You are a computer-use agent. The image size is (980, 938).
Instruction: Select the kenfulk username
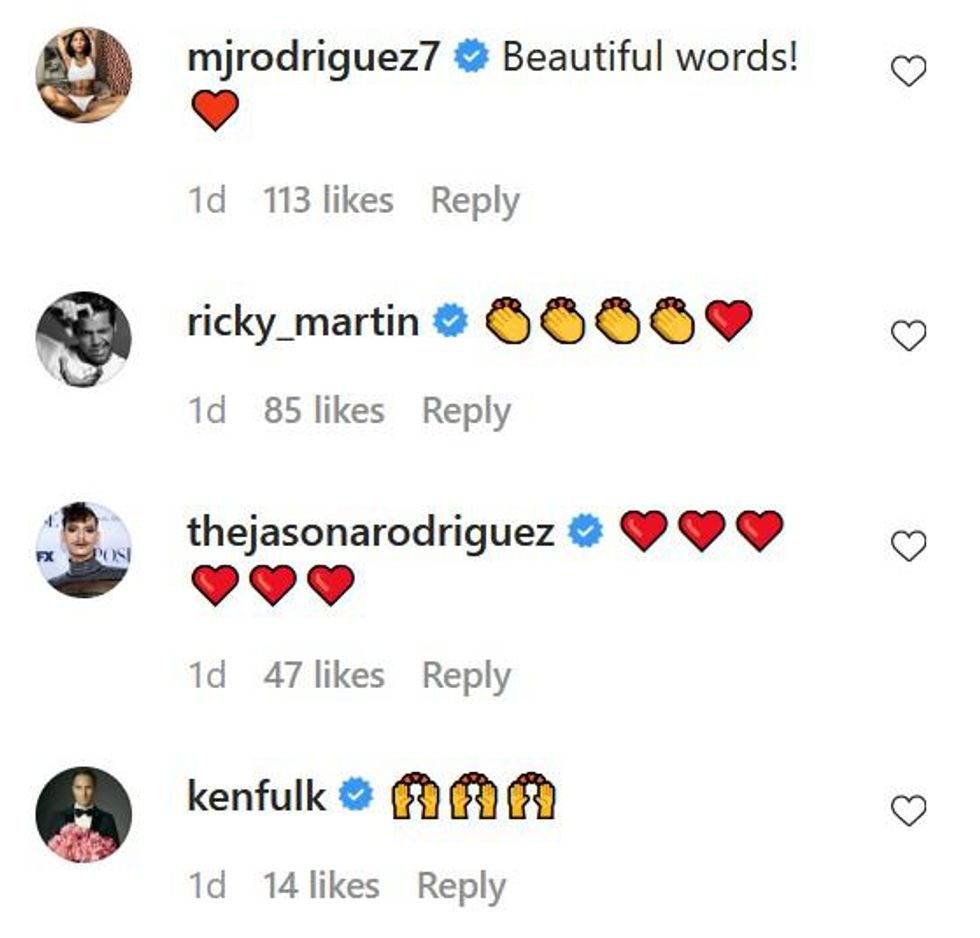click(x=257, y=797)
